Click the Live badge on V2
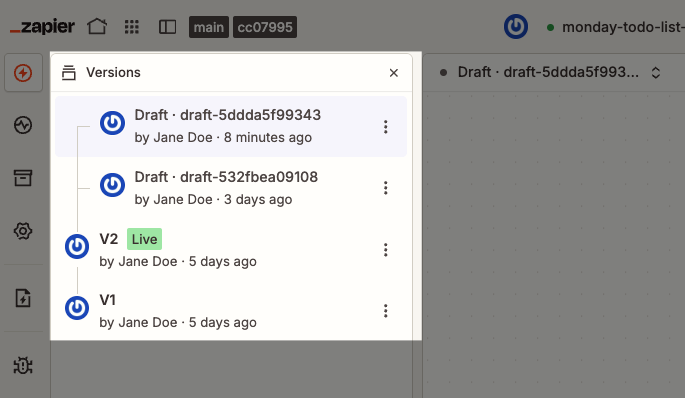 click(x=145, y=239)
